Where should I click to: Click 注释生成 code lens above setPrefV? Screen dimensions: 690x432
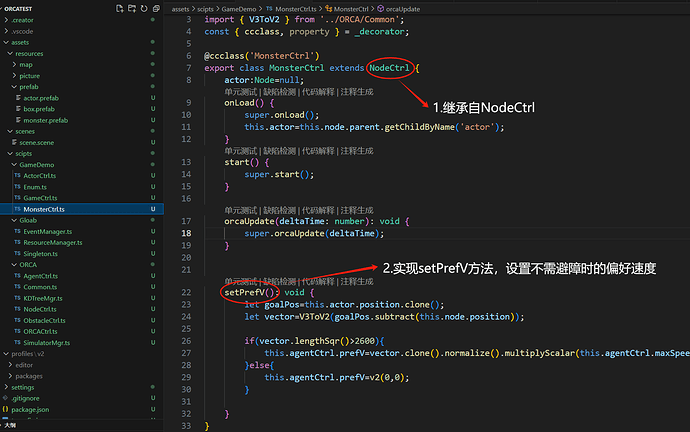[357, 282]
